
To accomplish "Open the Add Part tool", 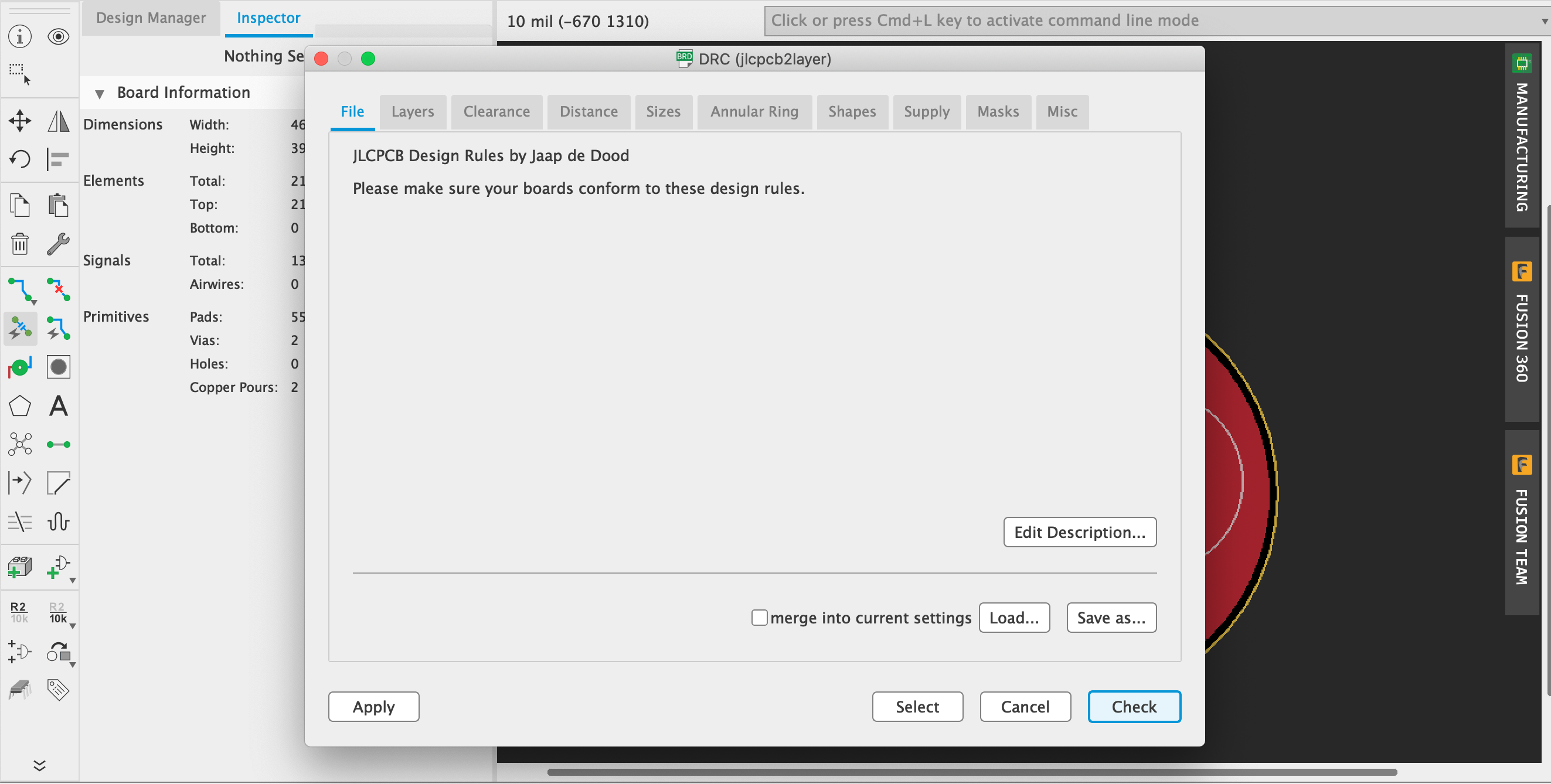I will tap(20, 566).
